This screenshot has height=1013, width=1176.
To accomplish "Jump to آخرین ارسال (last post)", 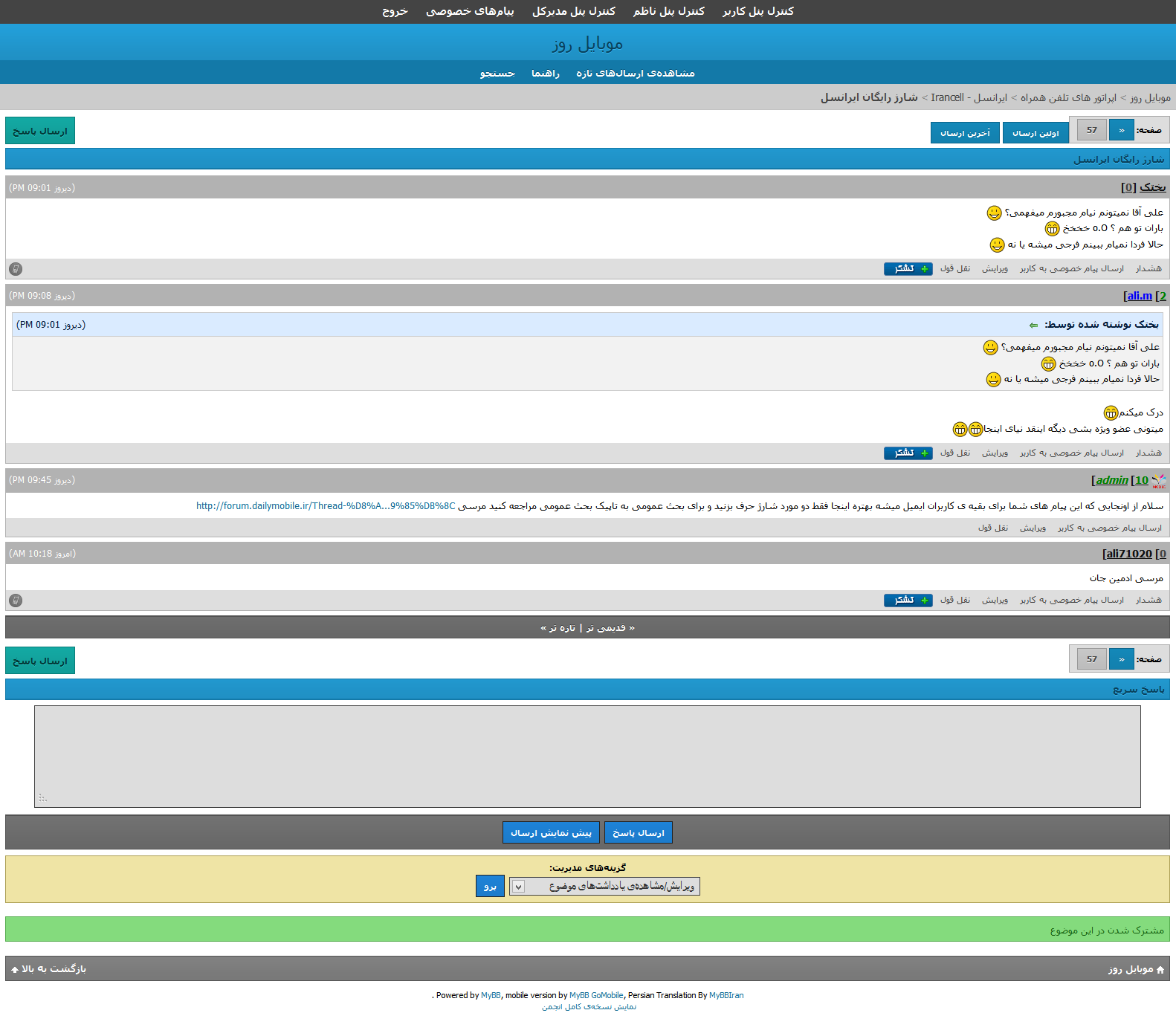I will (965, 133).
